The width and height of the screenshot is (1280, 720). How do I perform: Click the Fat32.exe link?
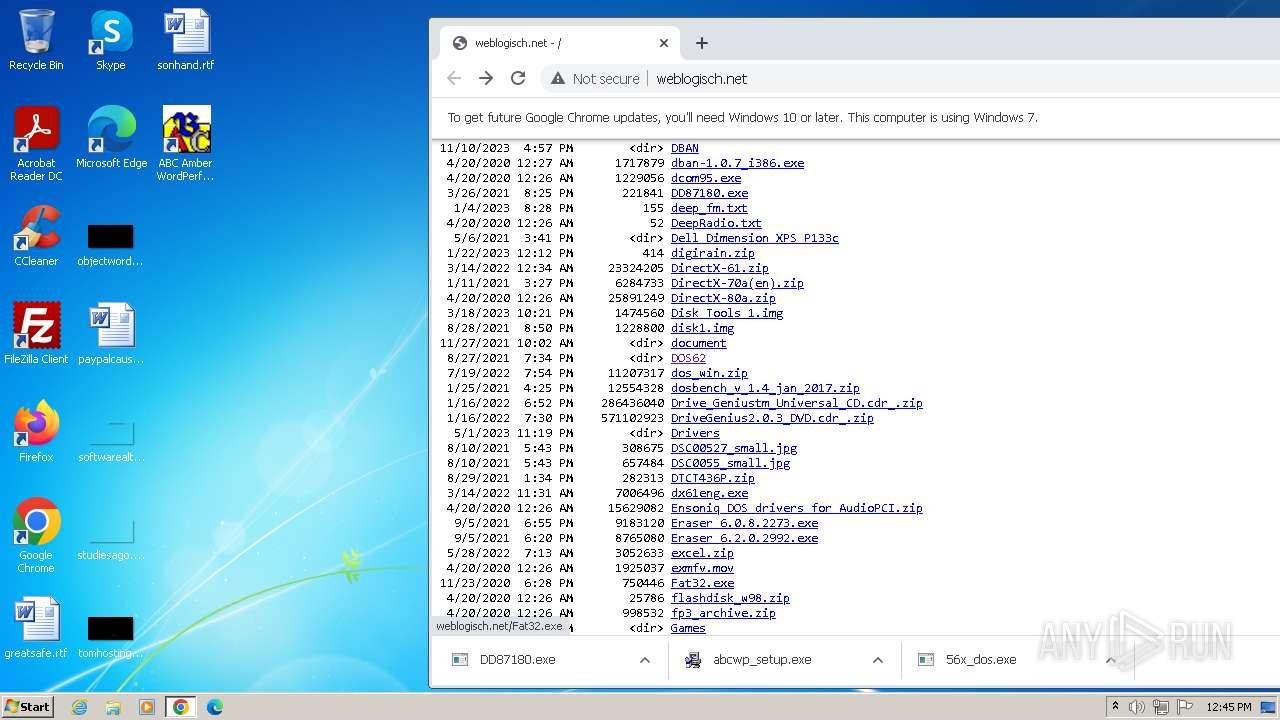tap(702, 583)
